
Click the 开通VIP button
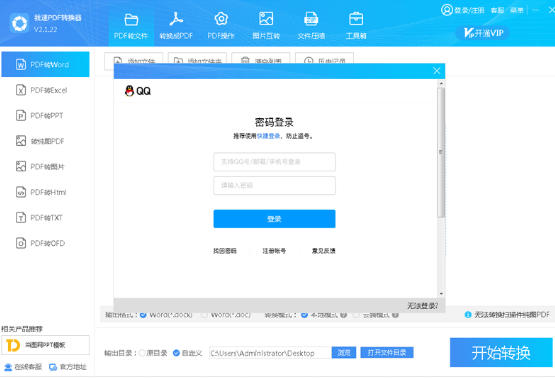(x=484, y=33)
